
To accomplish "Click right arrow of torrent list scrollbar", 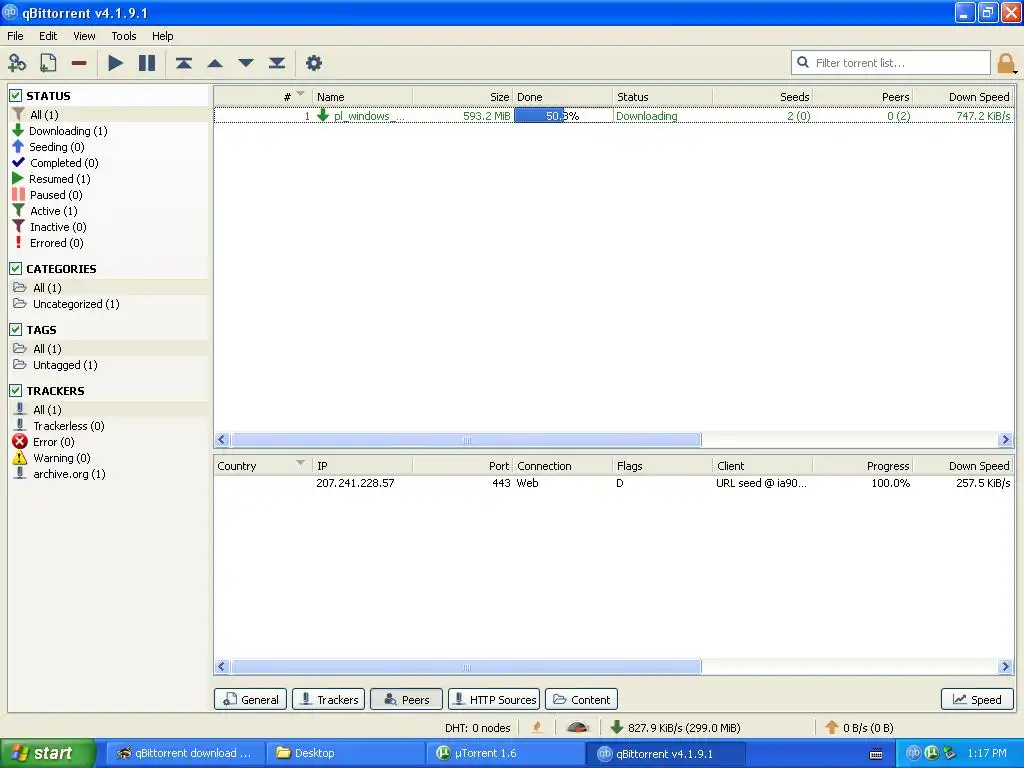I will [1006, 440].
